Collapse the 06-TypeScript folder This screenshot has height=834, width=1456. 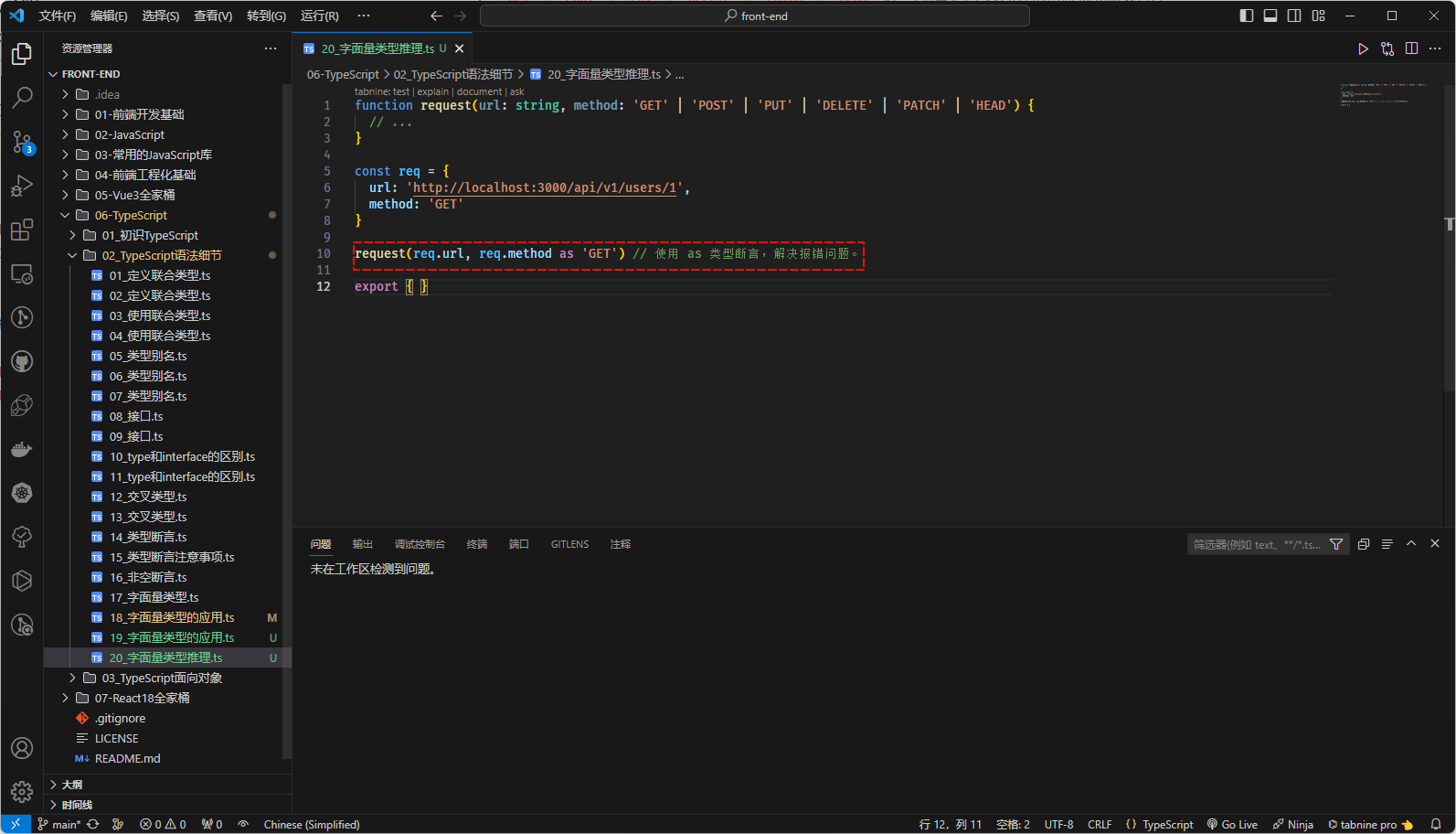(x=131, y=215)
